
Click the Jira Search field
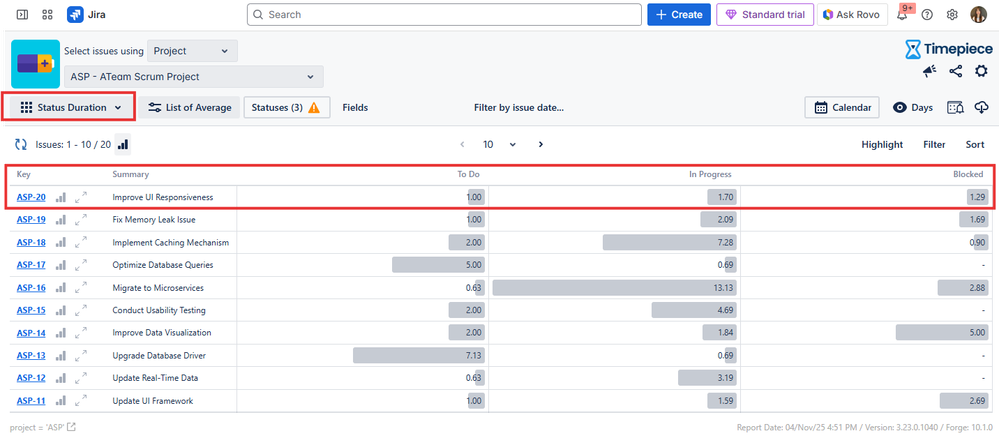click(x=443, y=15)
